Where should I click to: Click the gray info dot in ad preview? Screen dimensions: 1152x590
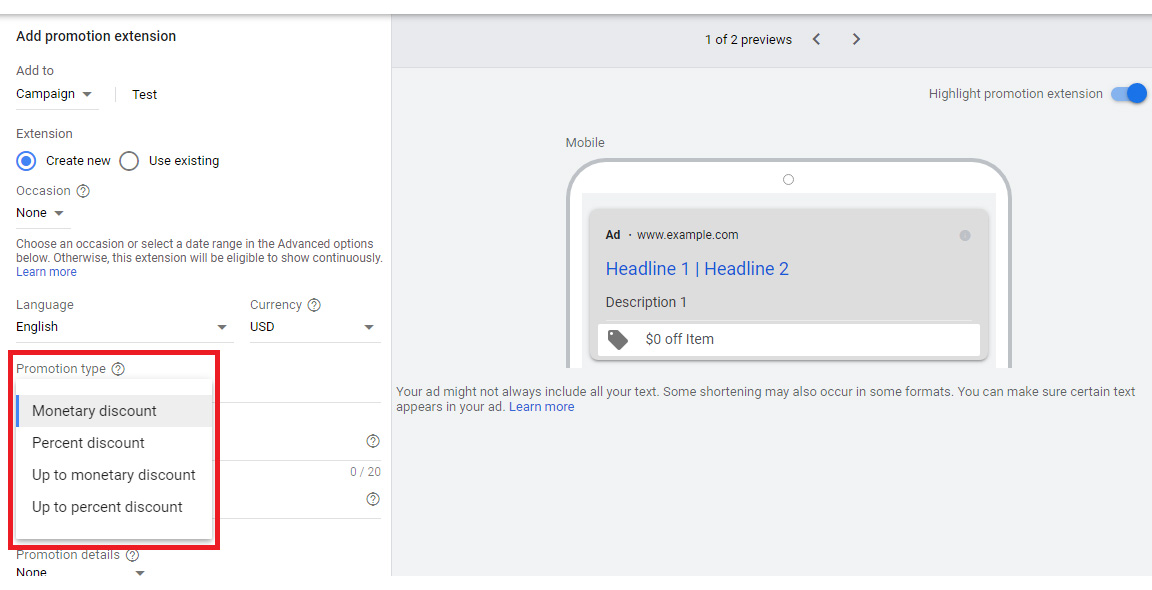(965, 235)
